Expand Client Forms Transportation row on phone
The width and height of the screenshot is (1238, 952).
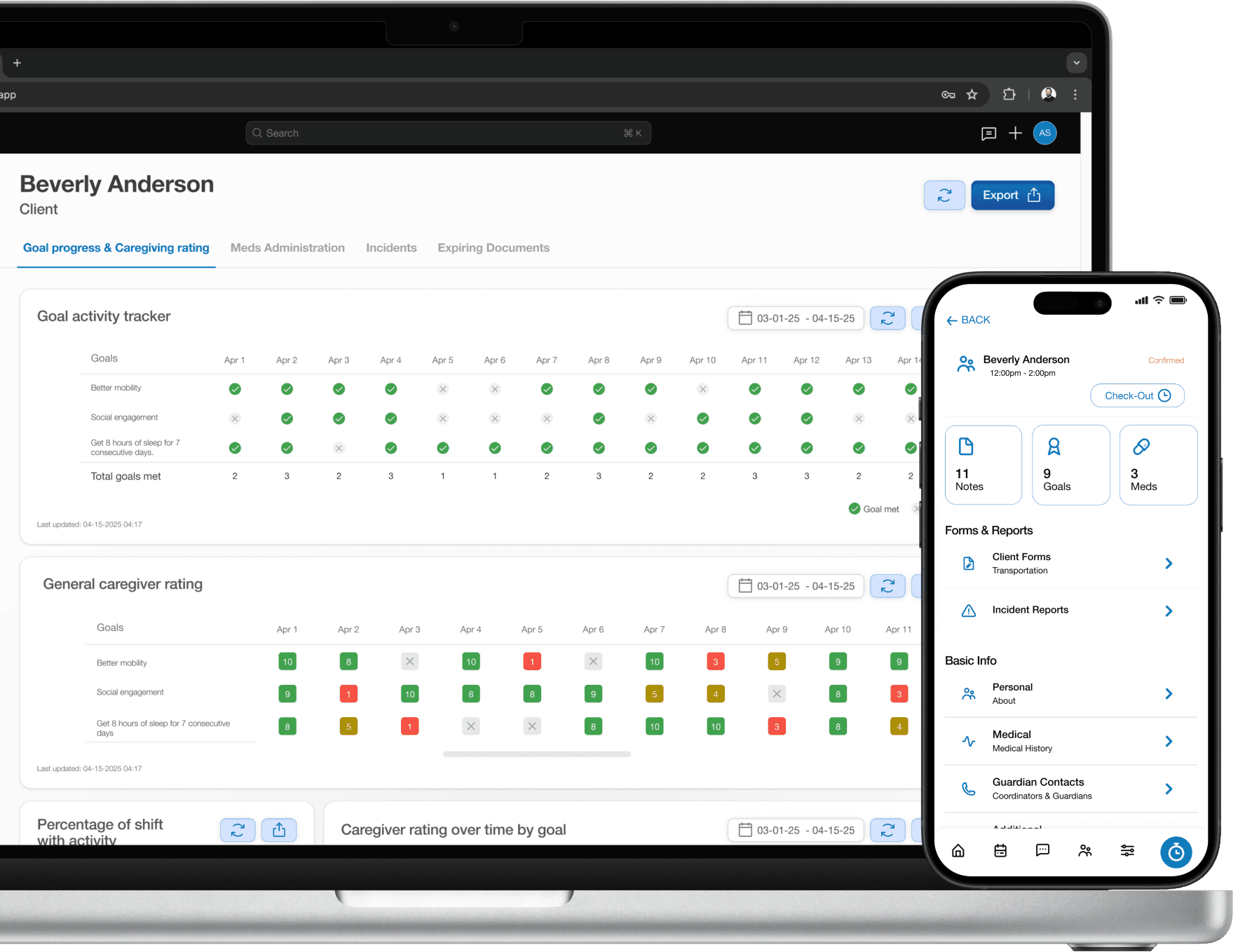coord(1071,564)
